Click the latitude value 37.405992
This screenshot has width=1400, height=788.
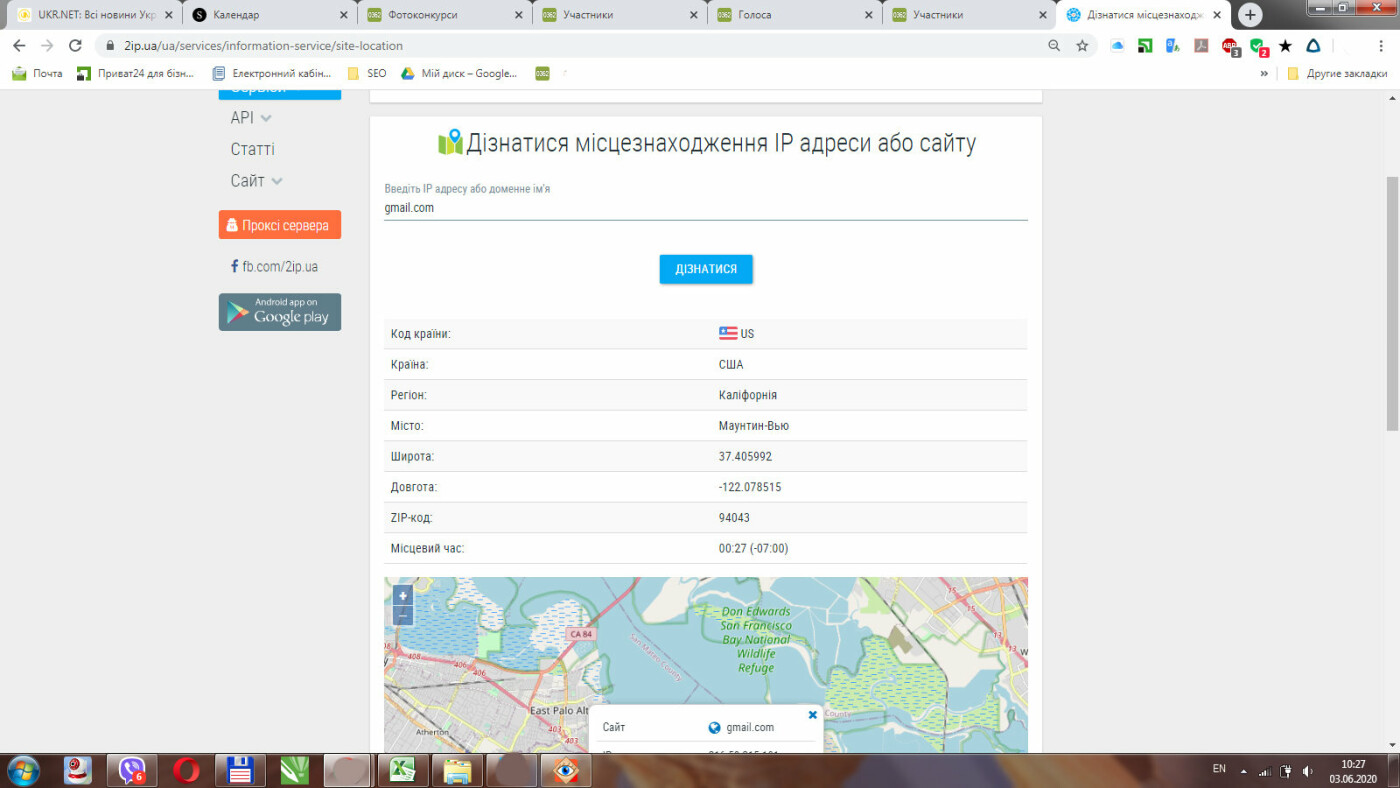point(745,456)
